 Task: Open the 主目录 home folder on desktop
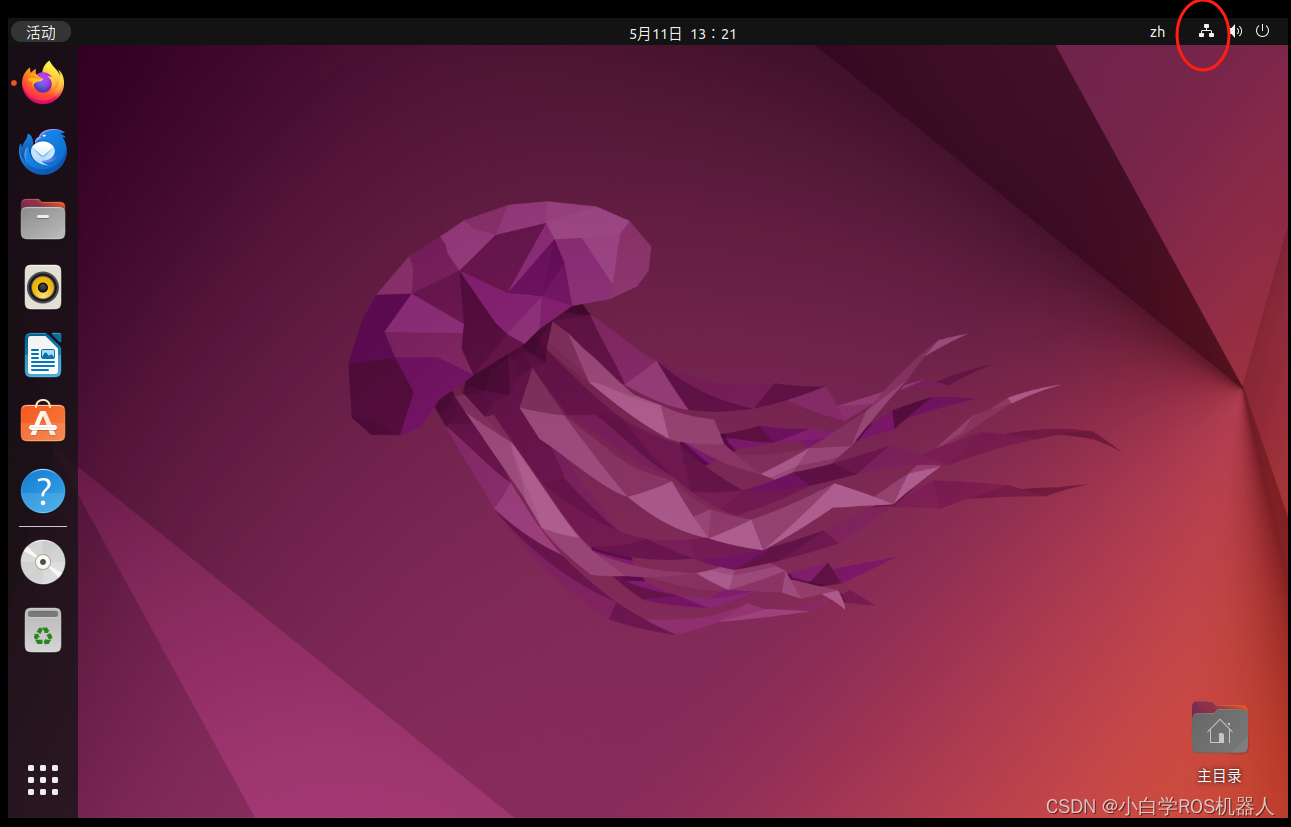pyautogui.click(x=1219, y=742)
